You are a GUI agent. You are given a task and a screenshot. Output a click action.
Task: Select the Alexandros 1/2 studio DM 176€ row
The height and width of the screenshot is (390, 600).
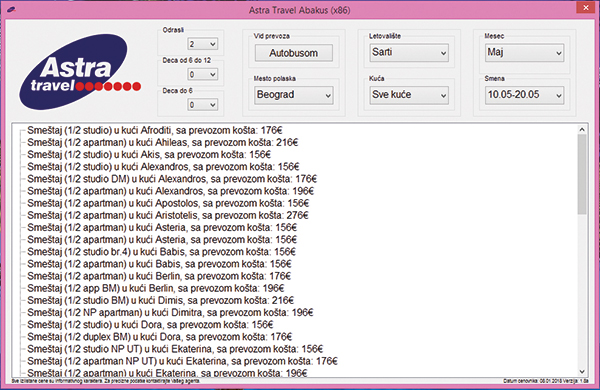(172, 179)
